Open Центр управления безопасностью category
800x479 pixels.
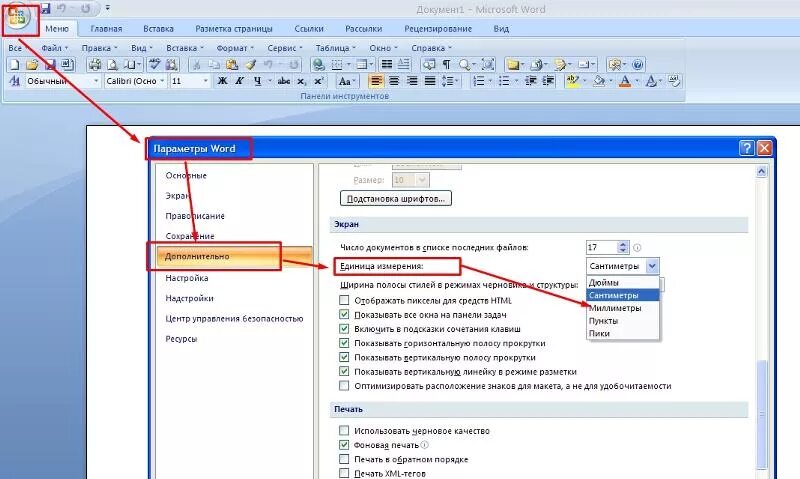(x=234, y=319)
